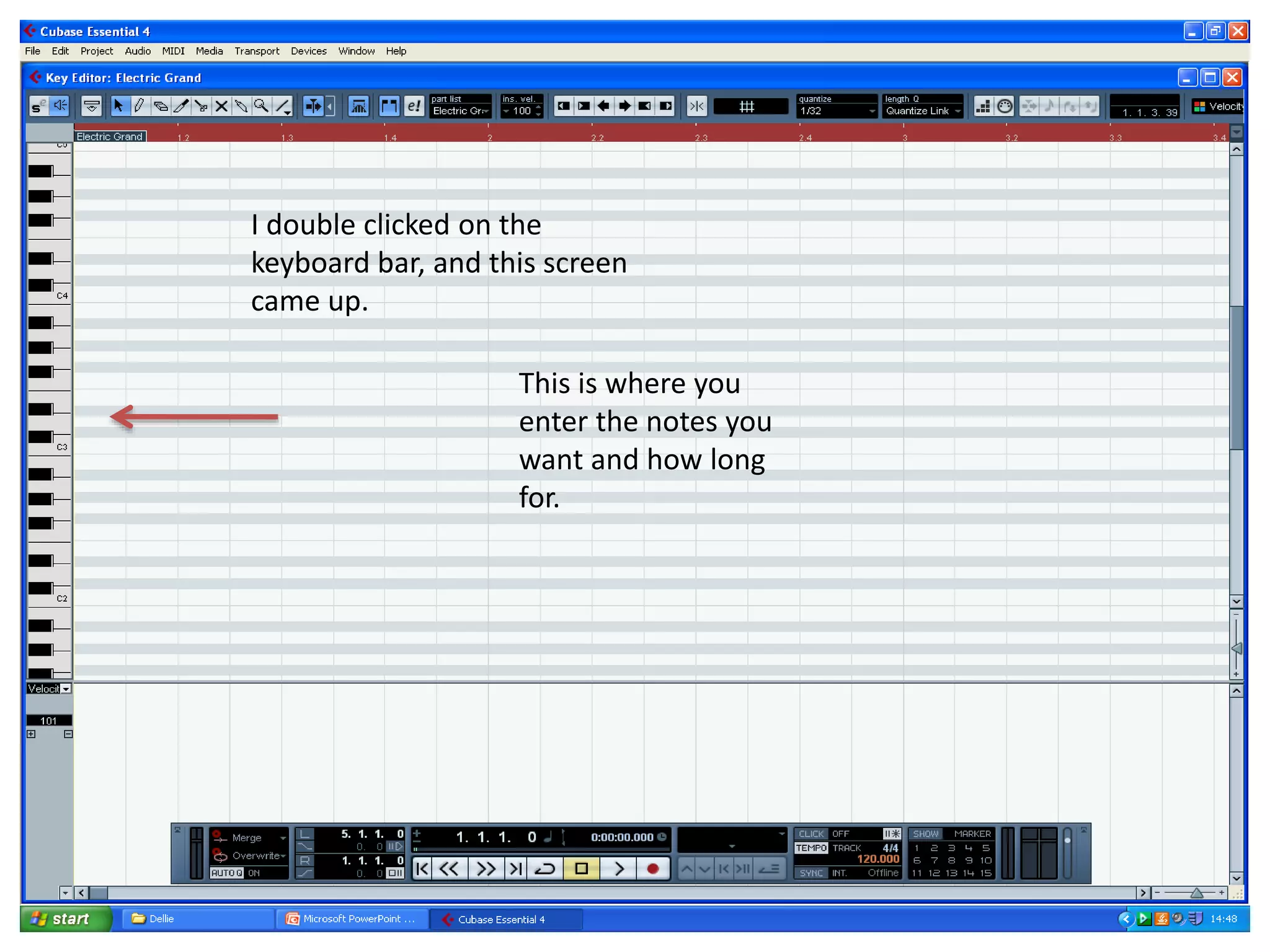Click Move Left arrow icon
The width and height of the screenshot is (1270, 952).
point(604,106)
